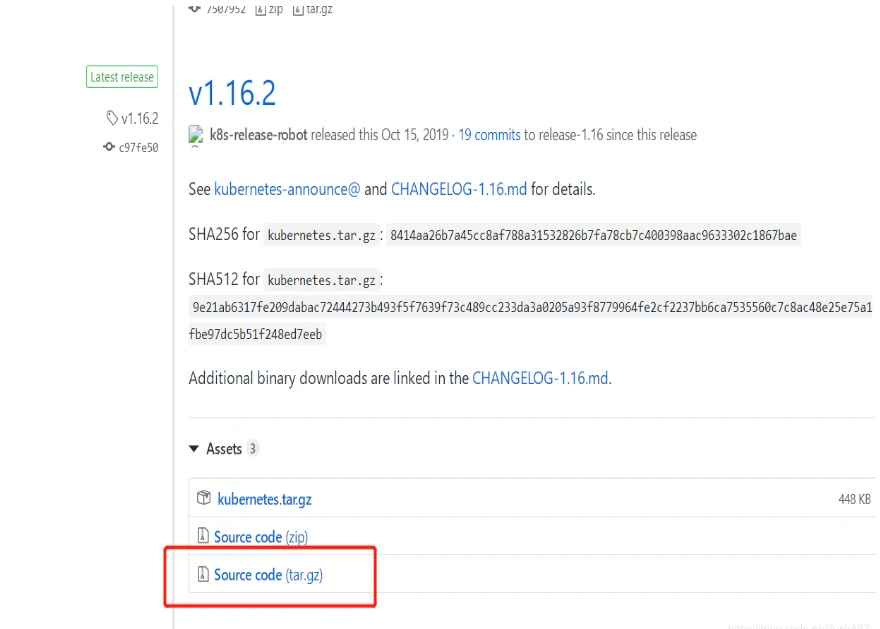This screenshot has height=629, width=880.
Task: Click the Assets heading label
Action: coord(224,448)
